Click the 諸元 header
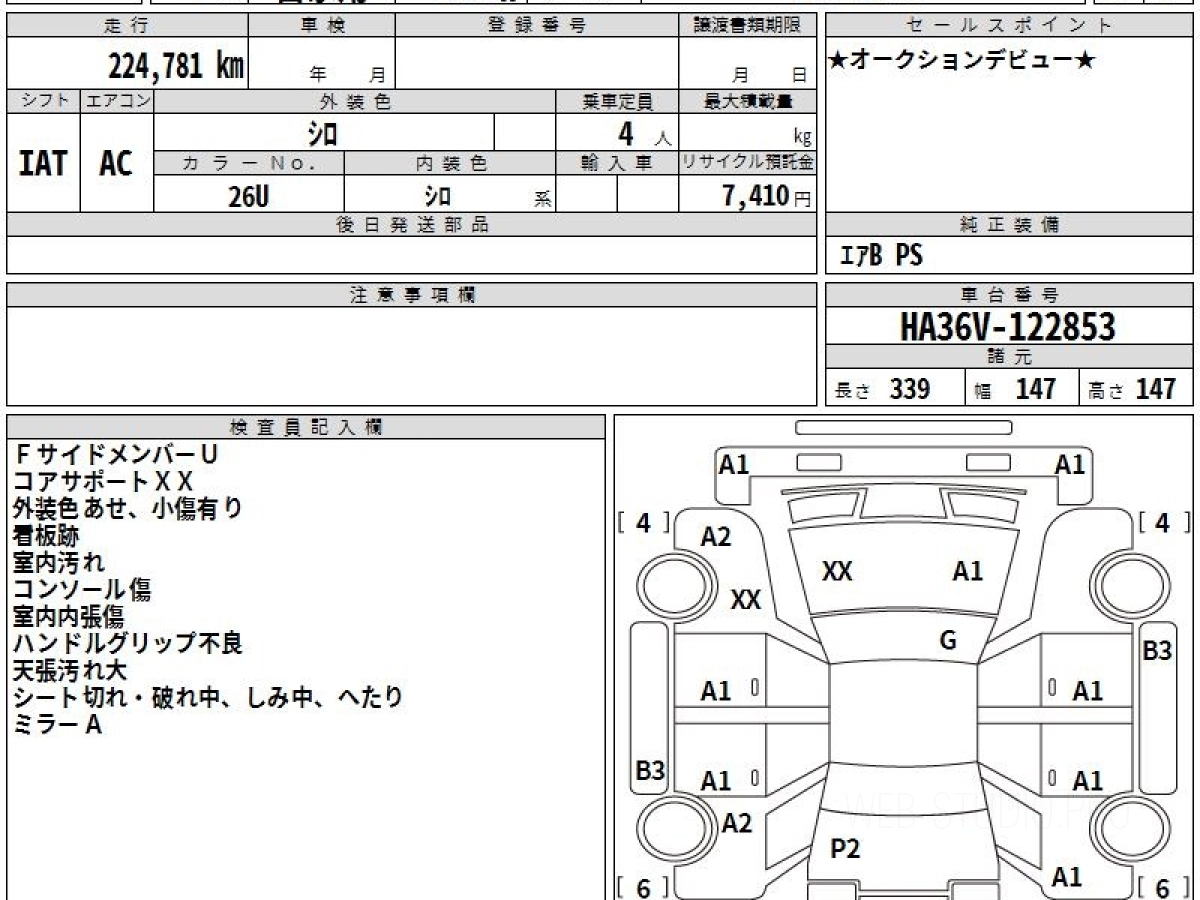 pos(1009,357)
